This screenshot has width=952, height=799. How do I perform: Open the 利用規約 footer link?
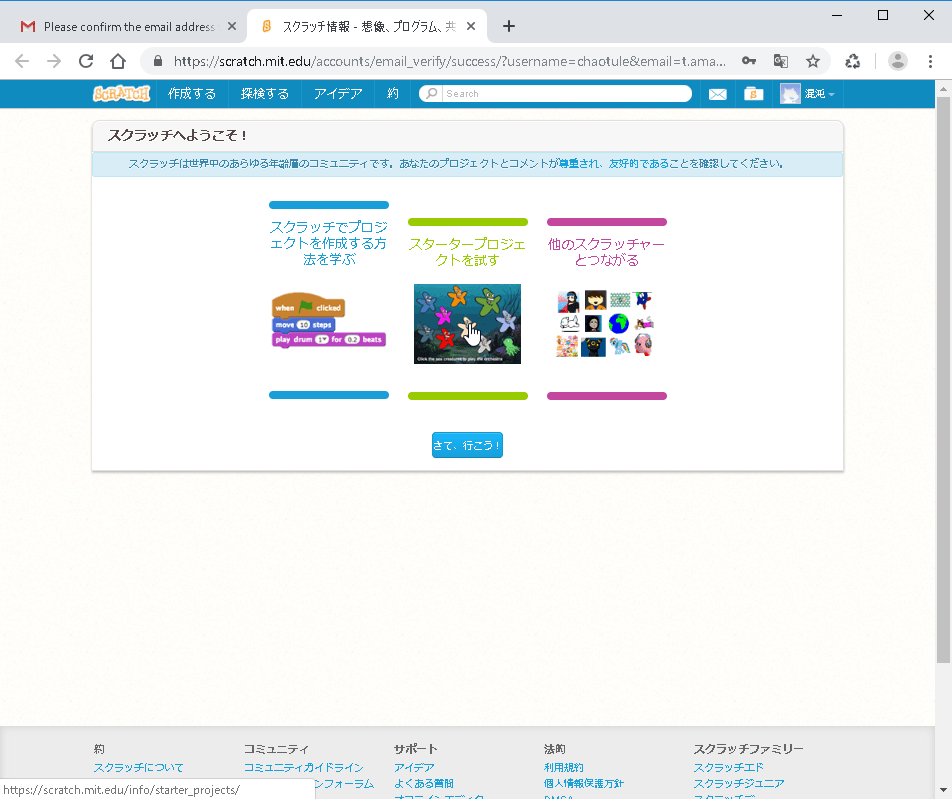[x=563, y=767]
